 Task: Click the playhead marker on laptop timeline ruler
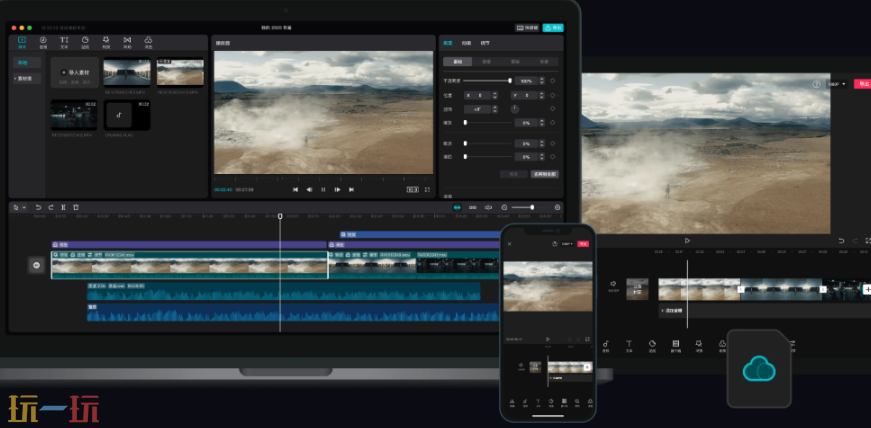click(x=280, y=216)
